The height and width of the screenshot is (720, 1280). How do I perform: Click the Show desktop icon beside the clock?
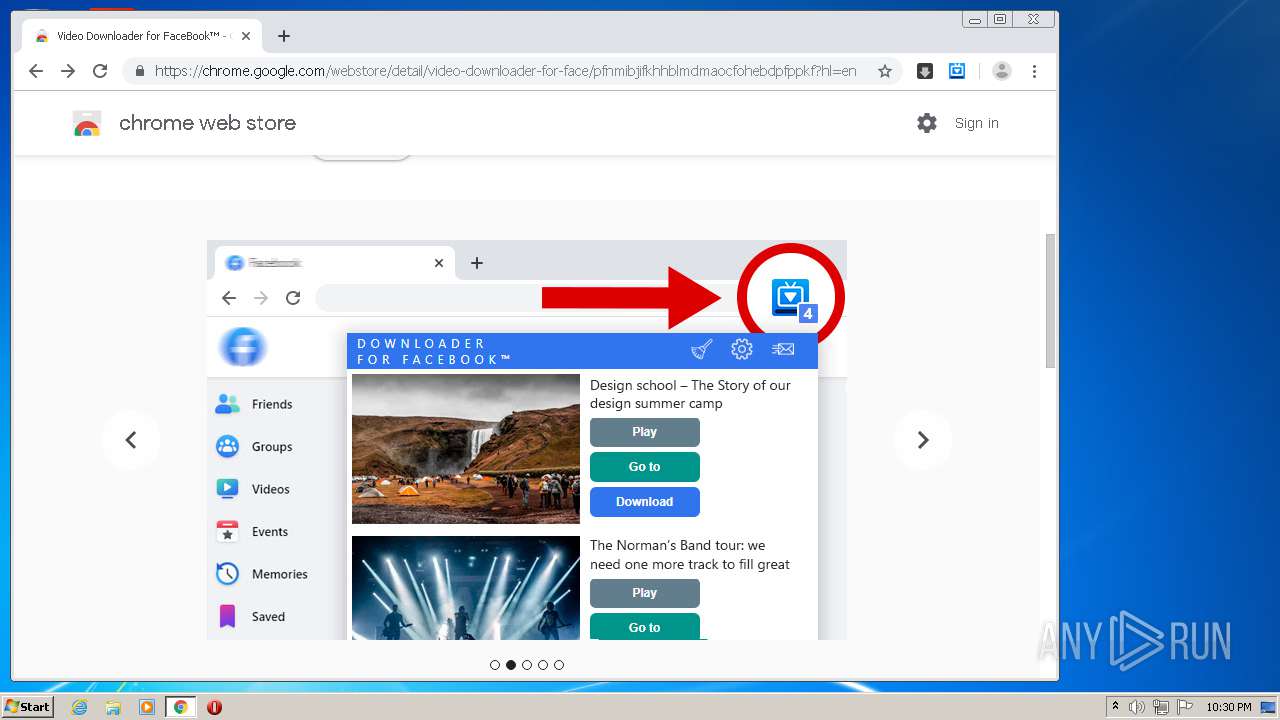tap(1267, 707)
